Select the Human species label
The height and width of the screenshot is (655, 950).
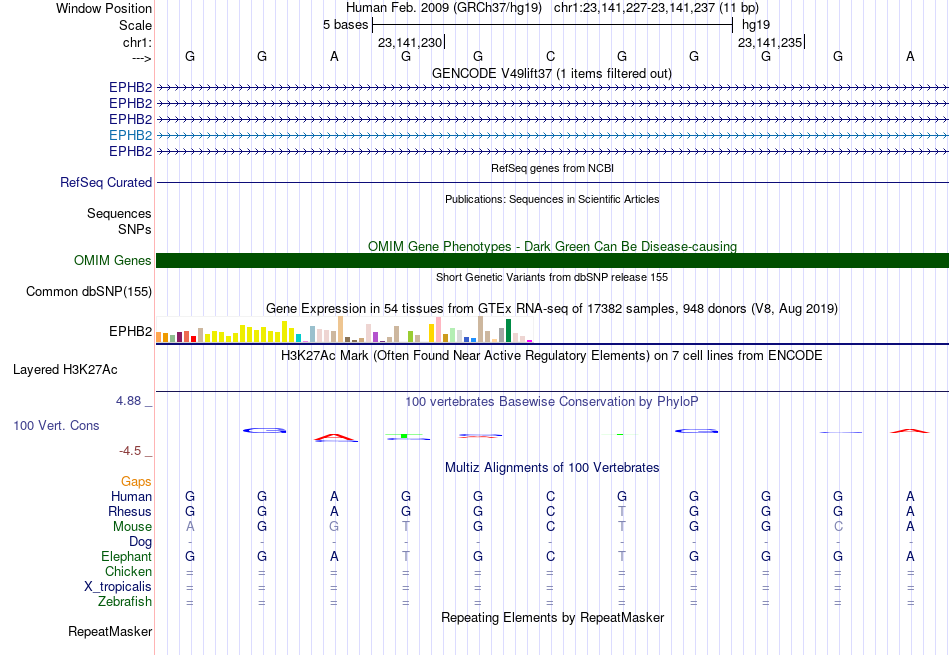point(131,496)
